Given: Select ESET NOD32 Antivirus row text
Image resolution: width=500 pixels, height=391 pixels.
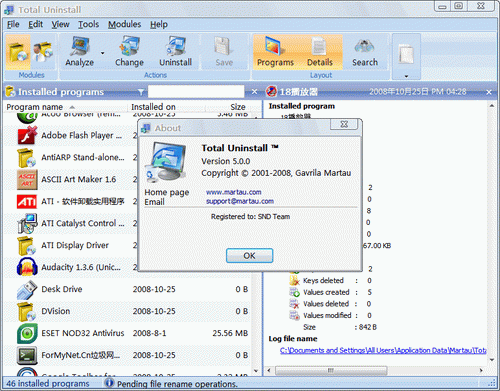Looking at the screenshot, I should pos(83,333).
